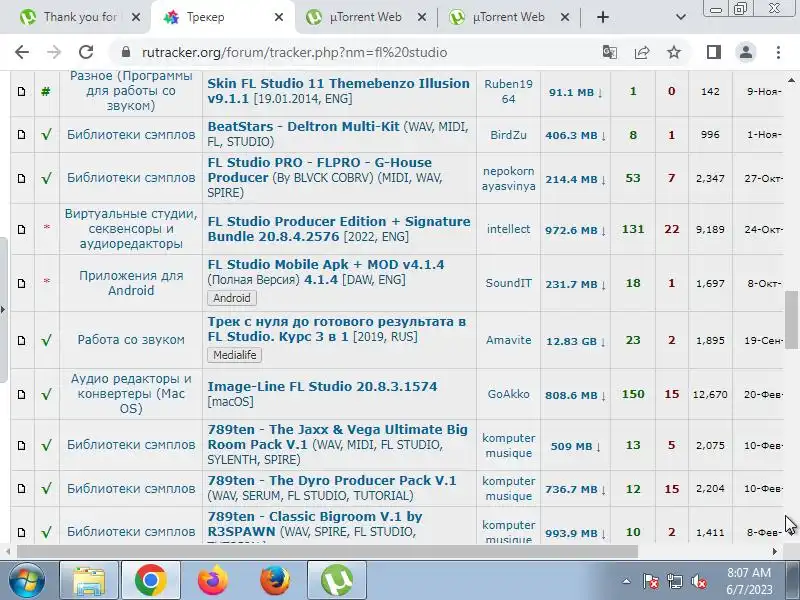Close the 'Thank you for' tab
The image size is (800, 600).
[136, 17]
